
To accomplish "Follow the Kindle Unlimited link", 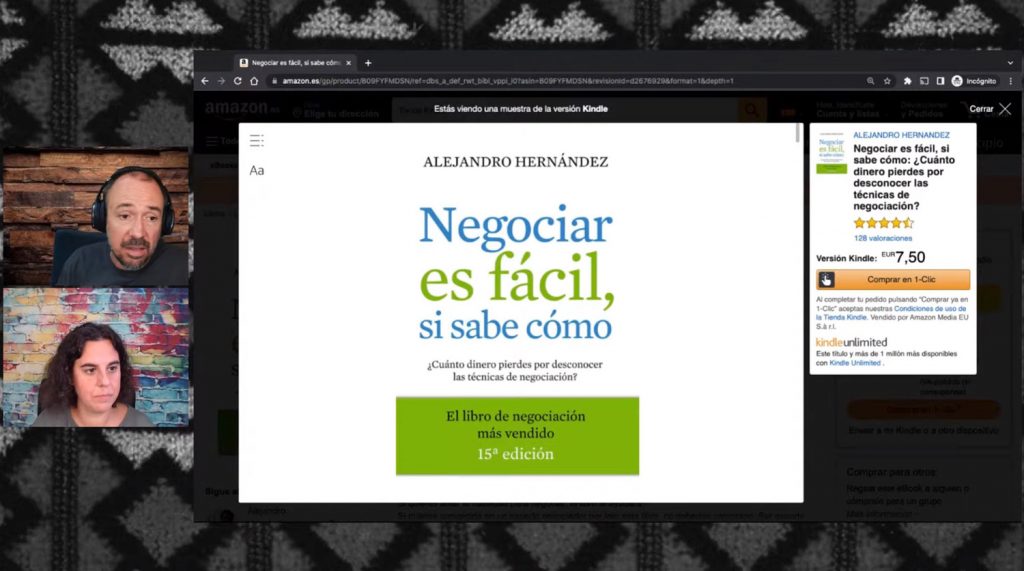I will pyautogui.click(x=855, y=363).
